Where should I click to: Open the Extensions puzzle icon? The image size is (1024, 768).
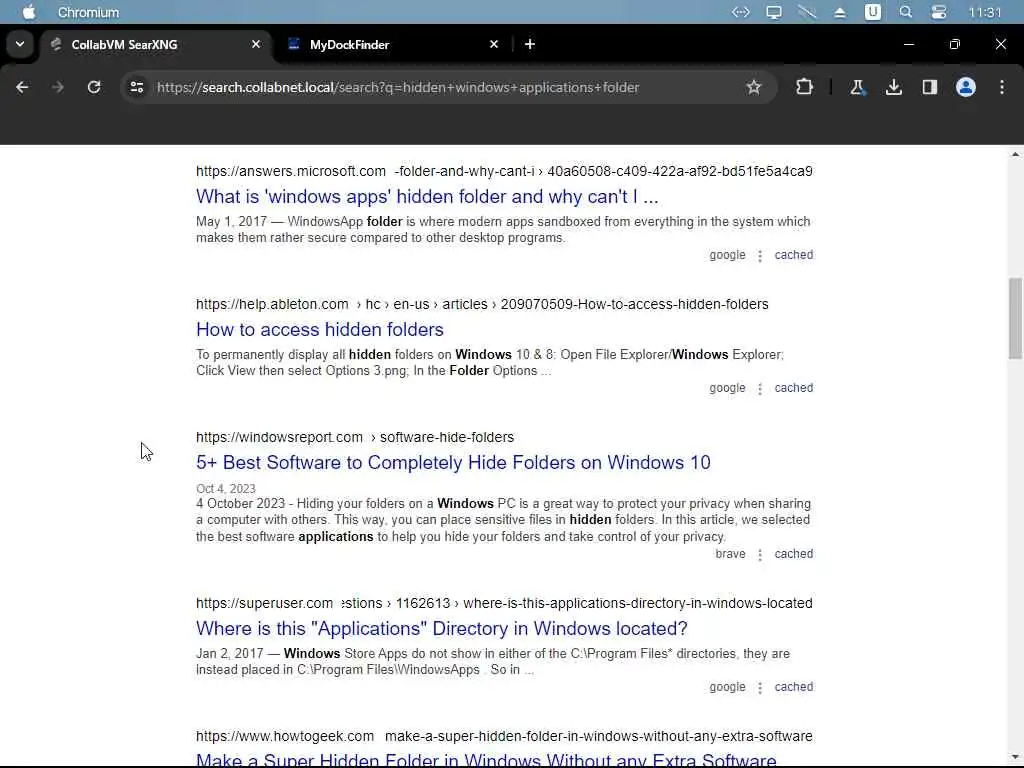click(x=805, y=87)
